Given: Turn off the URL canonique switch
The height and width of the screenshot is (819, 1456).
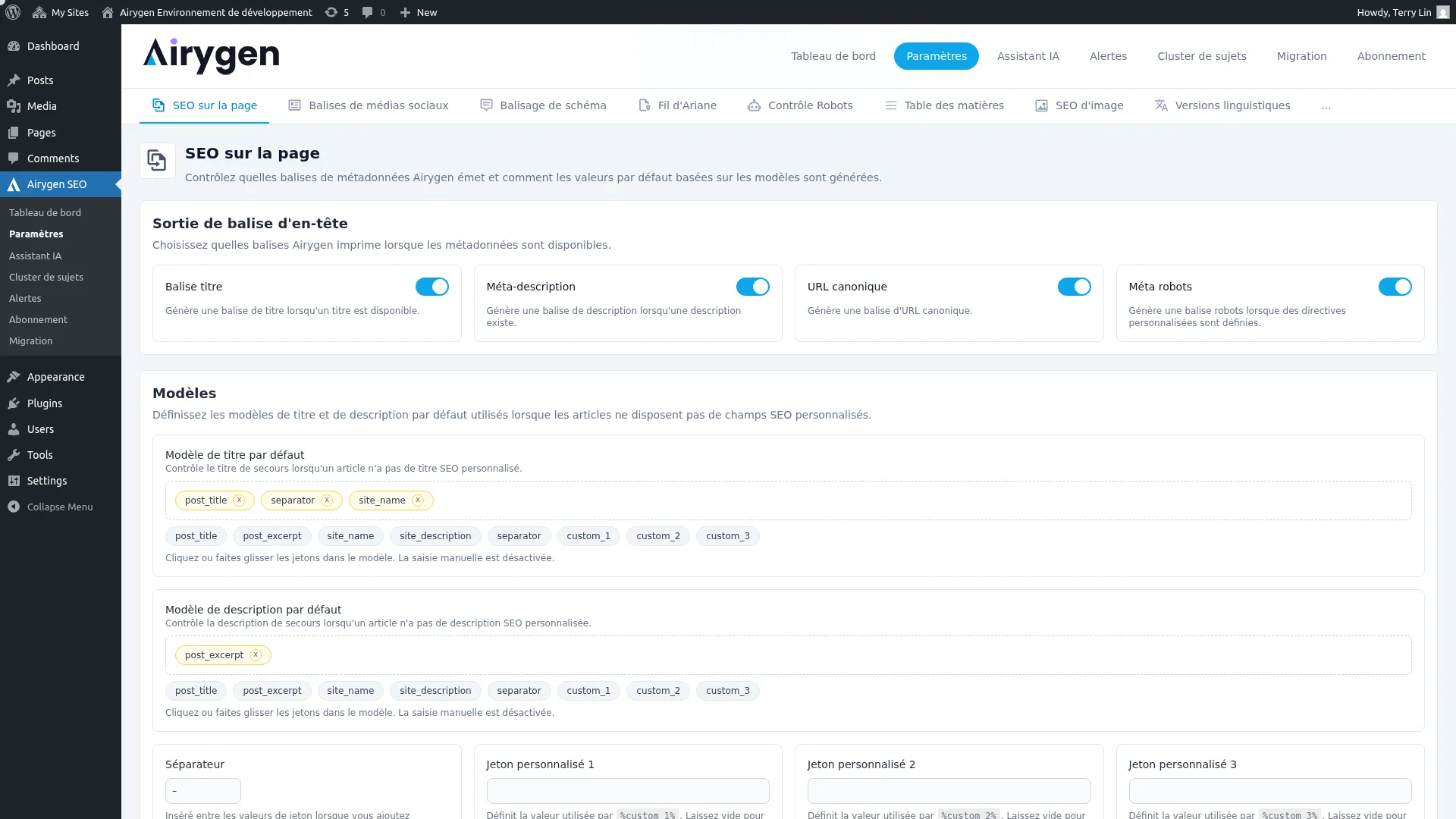Looking at the screenshot, I should [x=1075, y=287].
